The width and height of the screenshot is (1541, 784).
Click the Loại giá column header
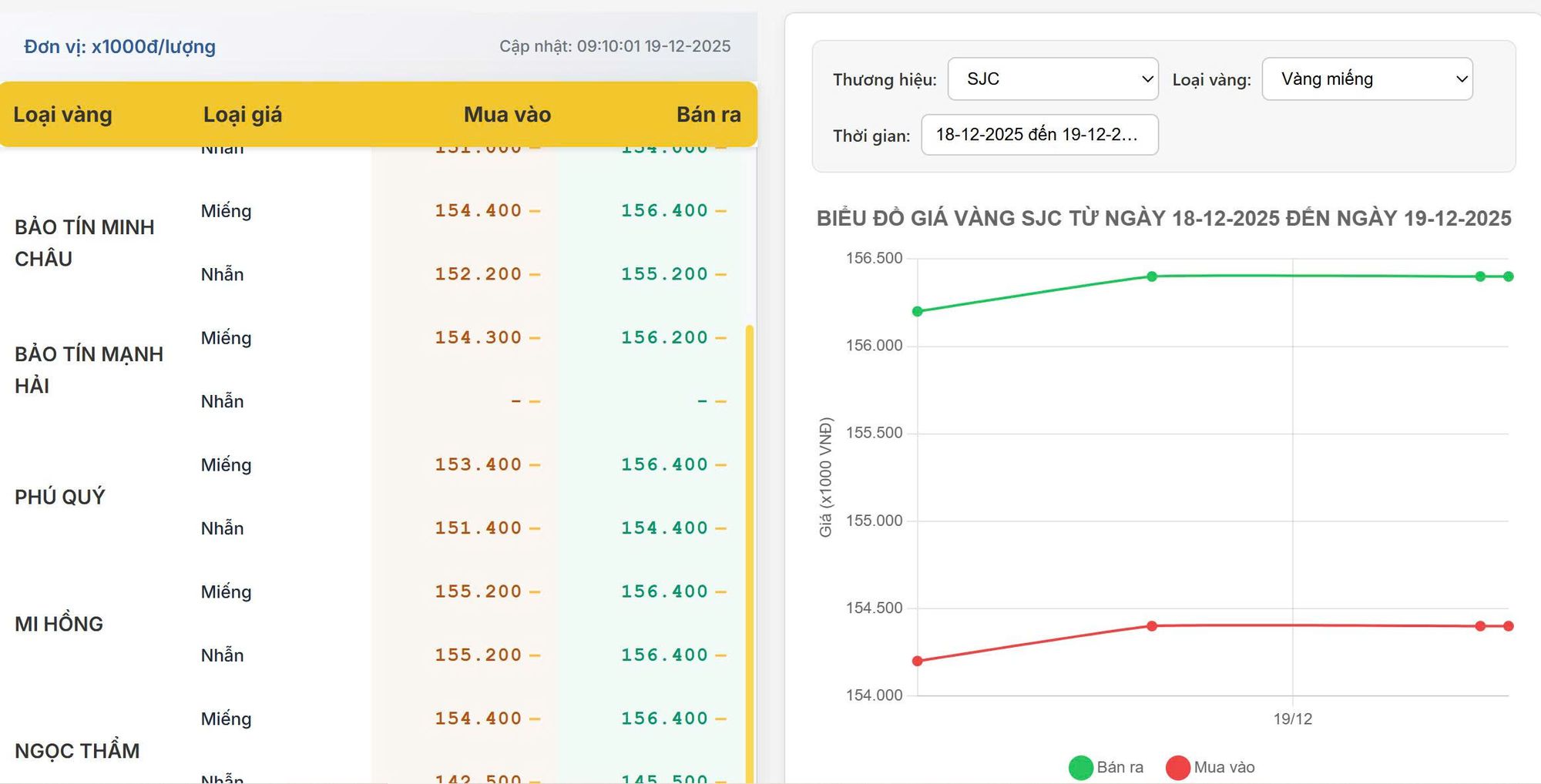click(242, 115)
